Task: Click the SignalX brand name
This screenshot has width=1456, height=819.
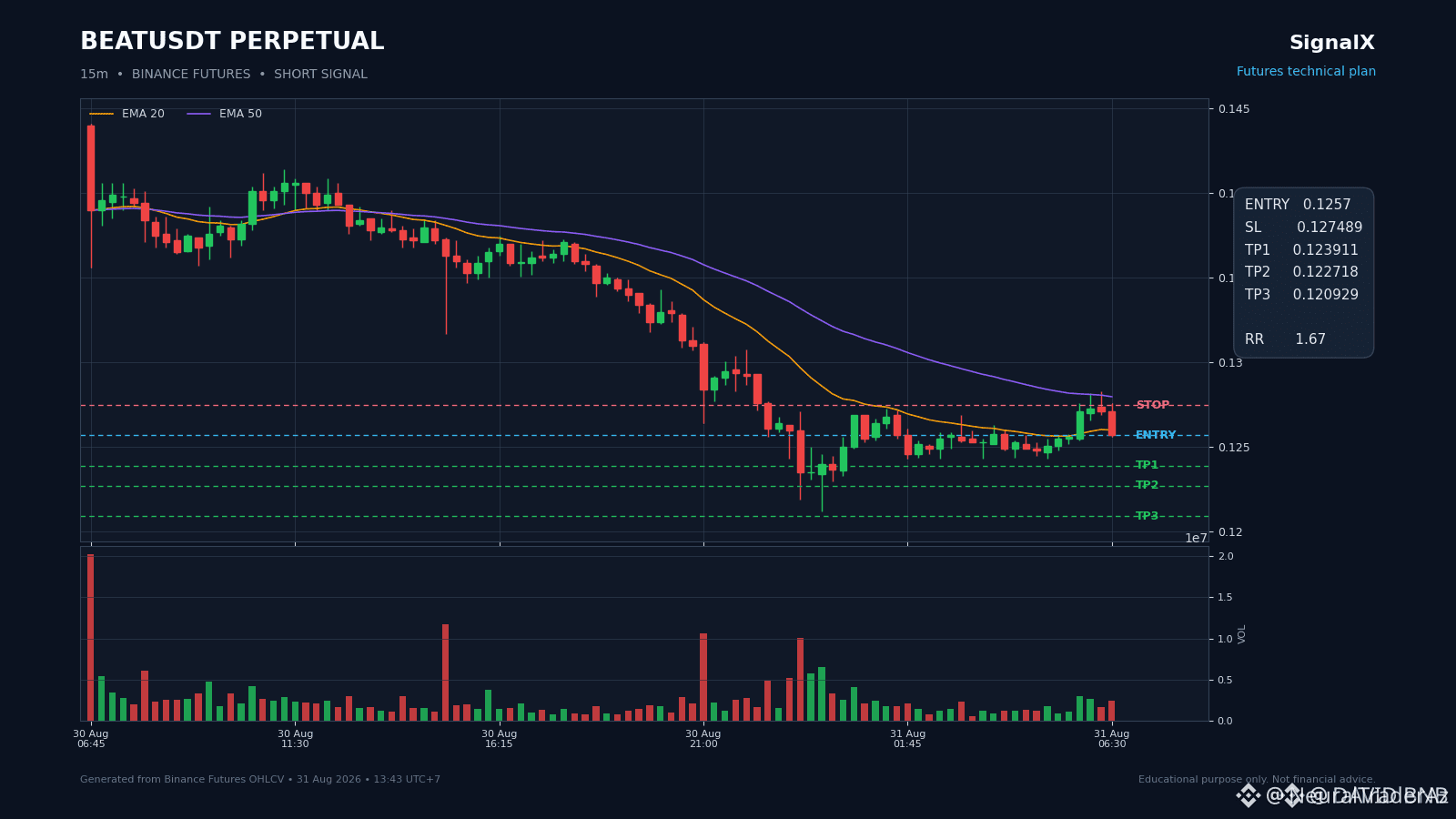Action: click(1331, 43)
